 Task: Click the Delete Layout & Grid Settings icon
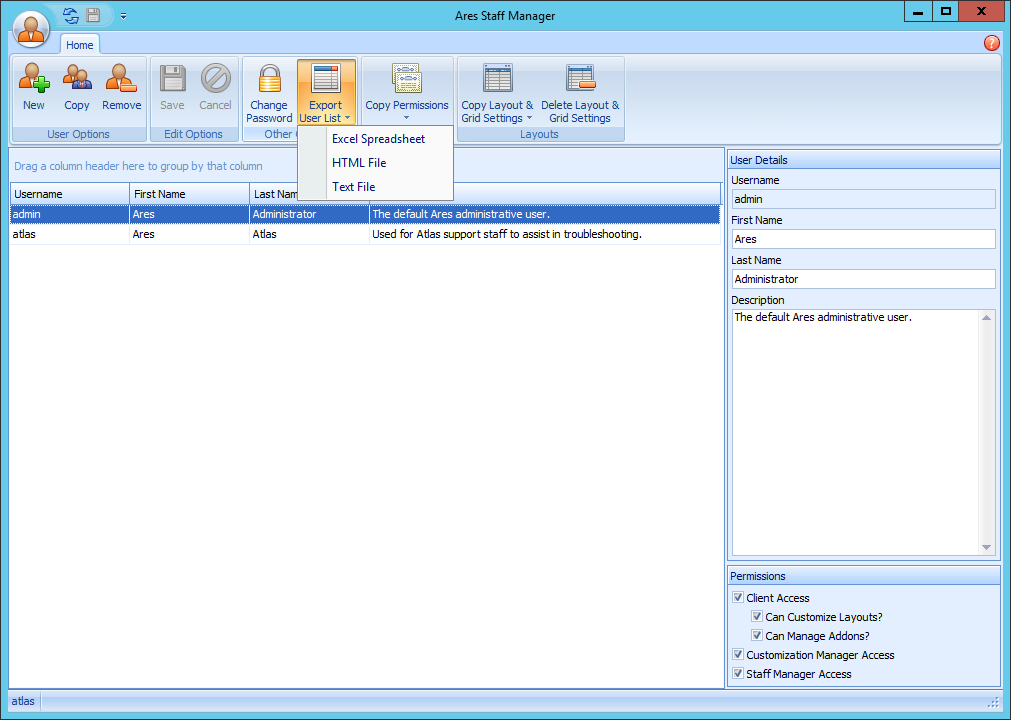click(580, 80)
